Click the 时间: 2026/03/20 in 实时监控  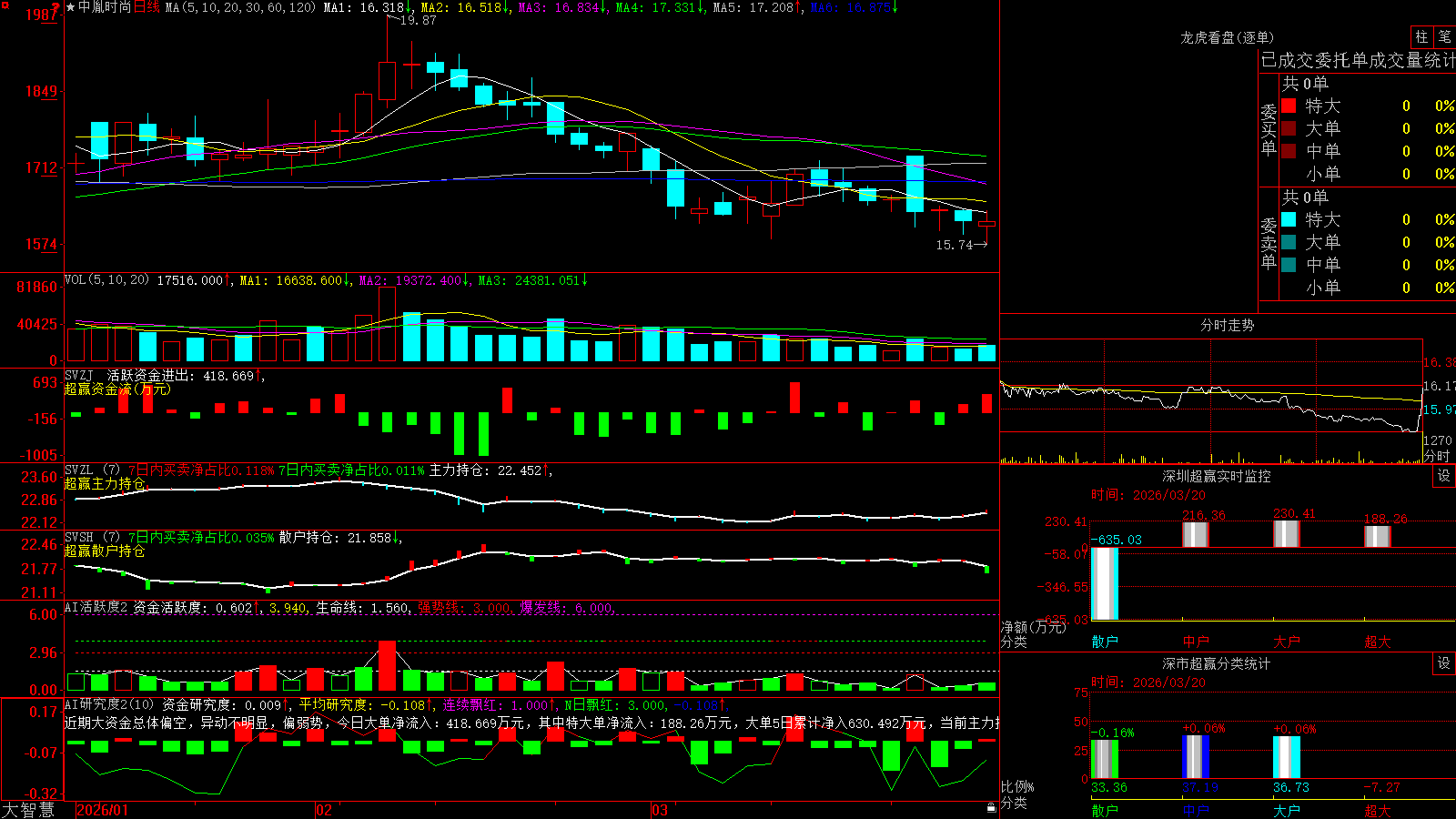pos(1148,495)
